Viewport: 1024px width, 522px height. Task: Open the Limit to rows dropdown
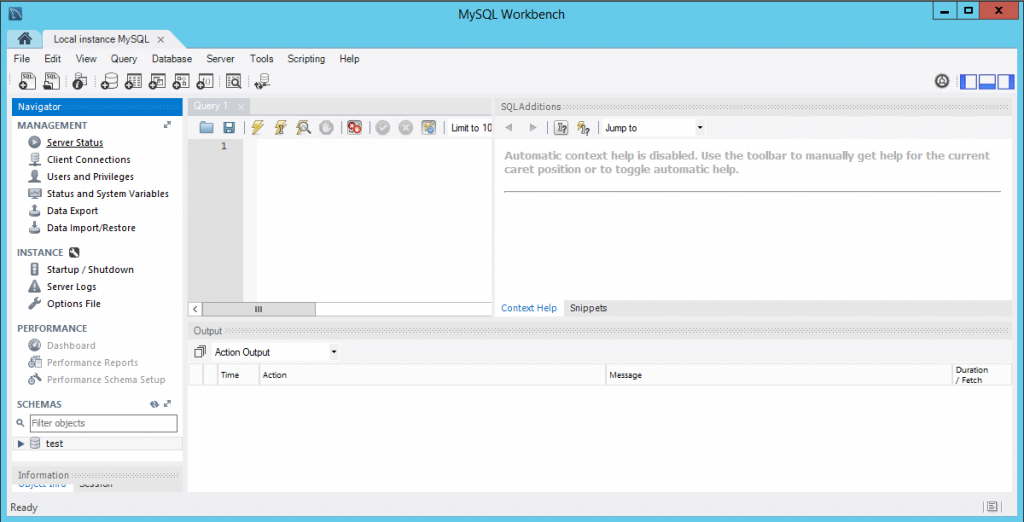pos(471,128)
